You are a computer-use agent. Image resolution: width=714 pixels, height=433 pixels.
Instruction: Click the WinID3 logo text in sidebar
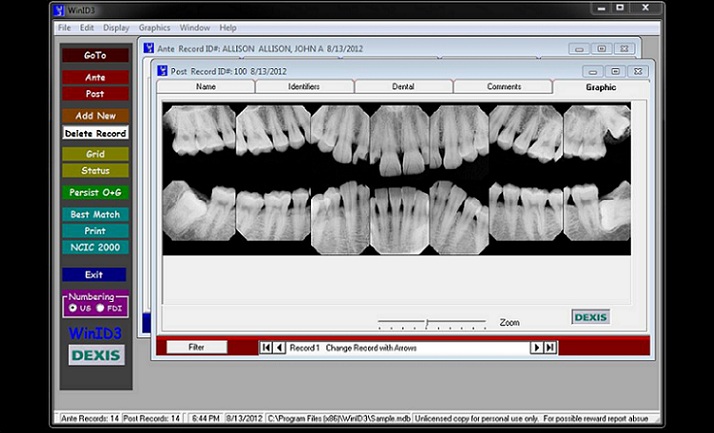95,333
